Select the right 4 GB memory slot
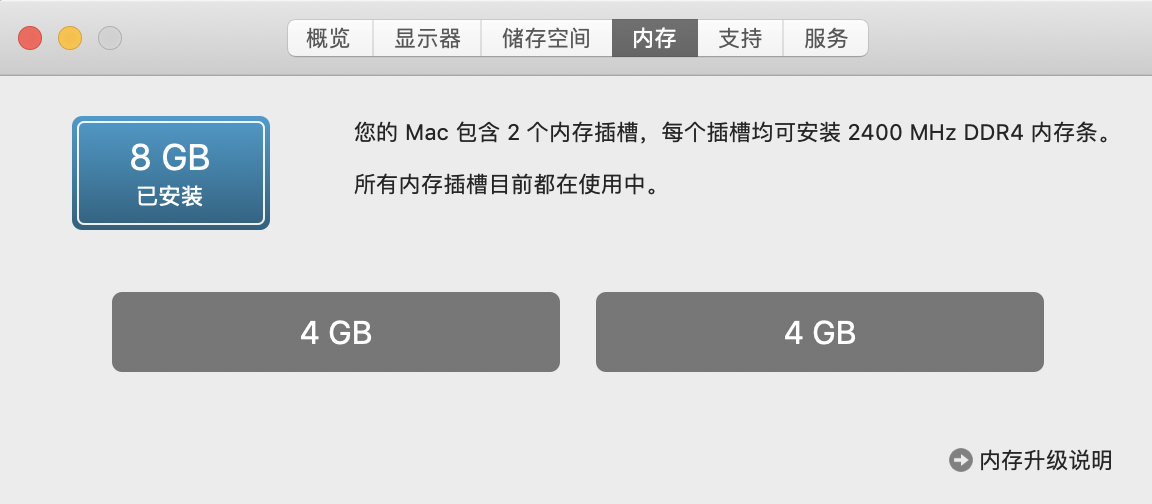Viewport: 1152px width, 504px height. pyautogui.click(x=820, y=332)
